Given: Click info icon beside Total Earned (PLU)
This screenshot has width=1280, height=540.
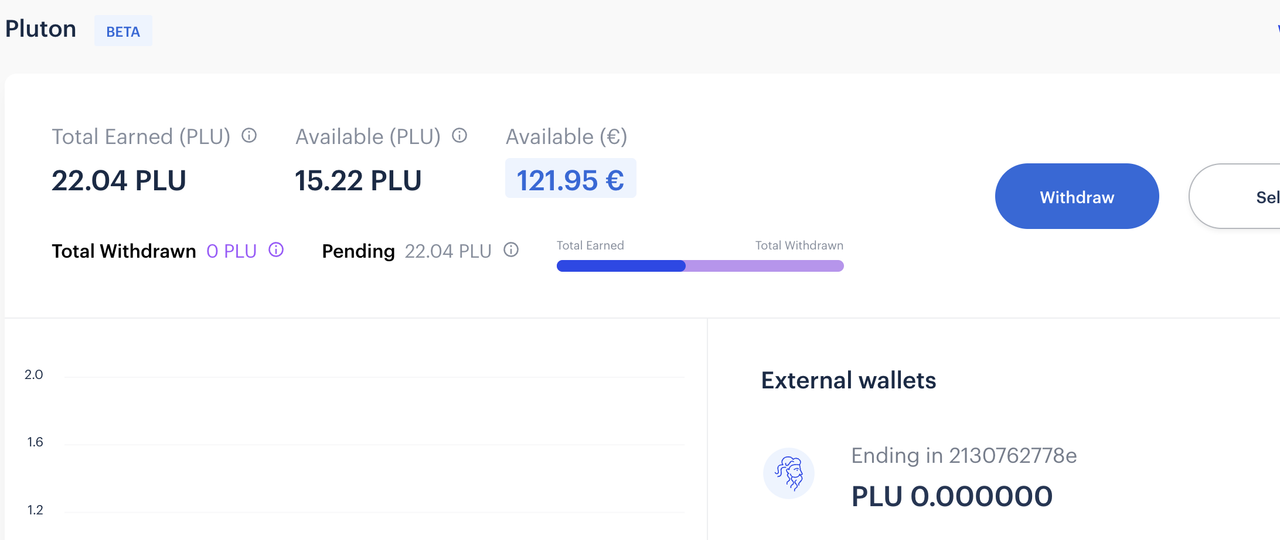Looking at the screenshot, I should tap(249, 135).
